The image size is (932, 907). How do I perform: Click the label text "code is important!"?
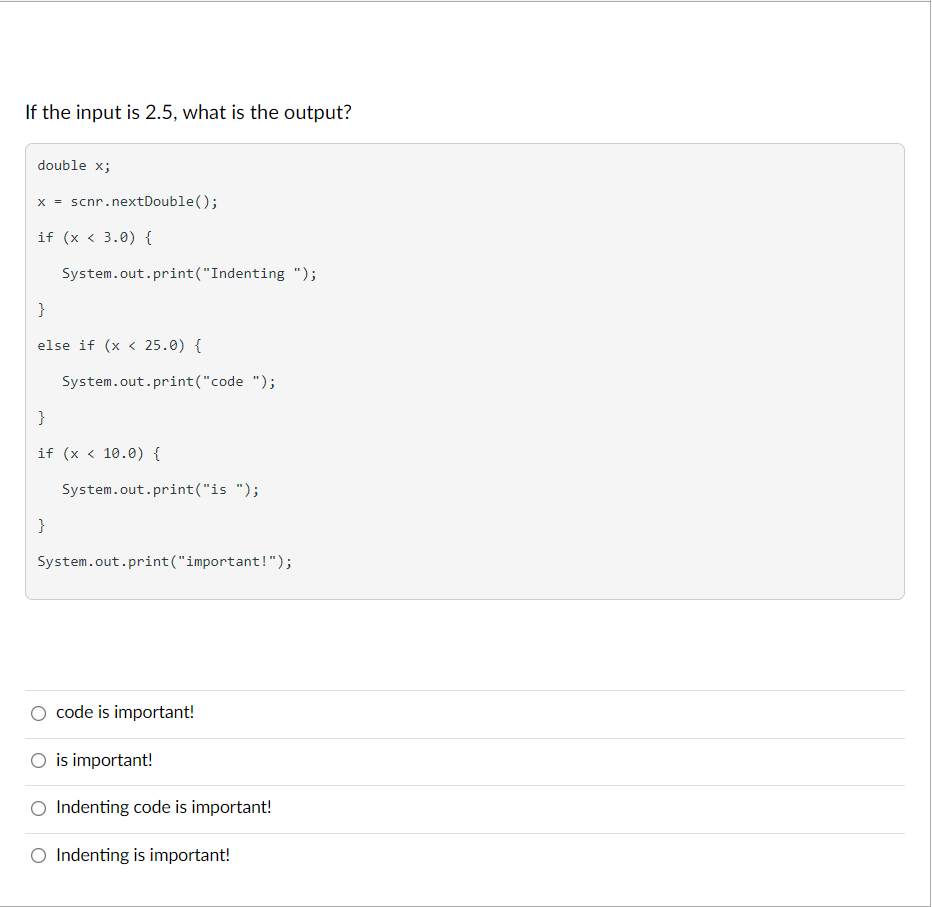(x=125, y=712)
